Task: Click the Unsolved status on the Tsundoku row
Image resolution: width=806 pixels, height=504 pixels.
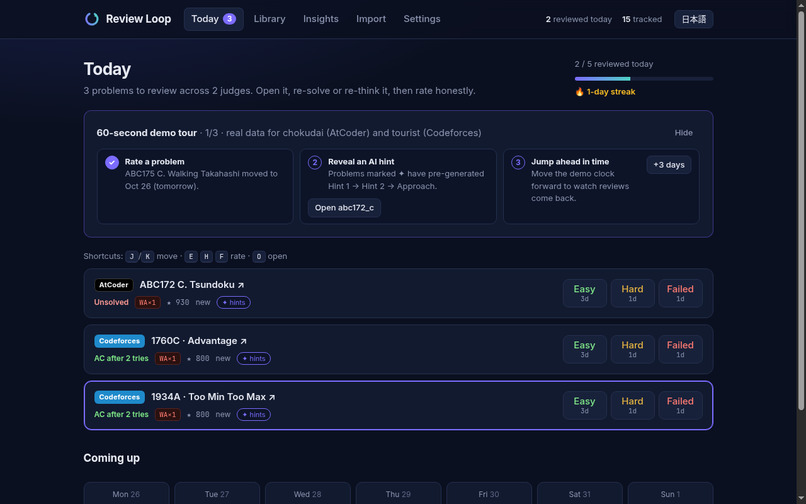Action: 111,302
